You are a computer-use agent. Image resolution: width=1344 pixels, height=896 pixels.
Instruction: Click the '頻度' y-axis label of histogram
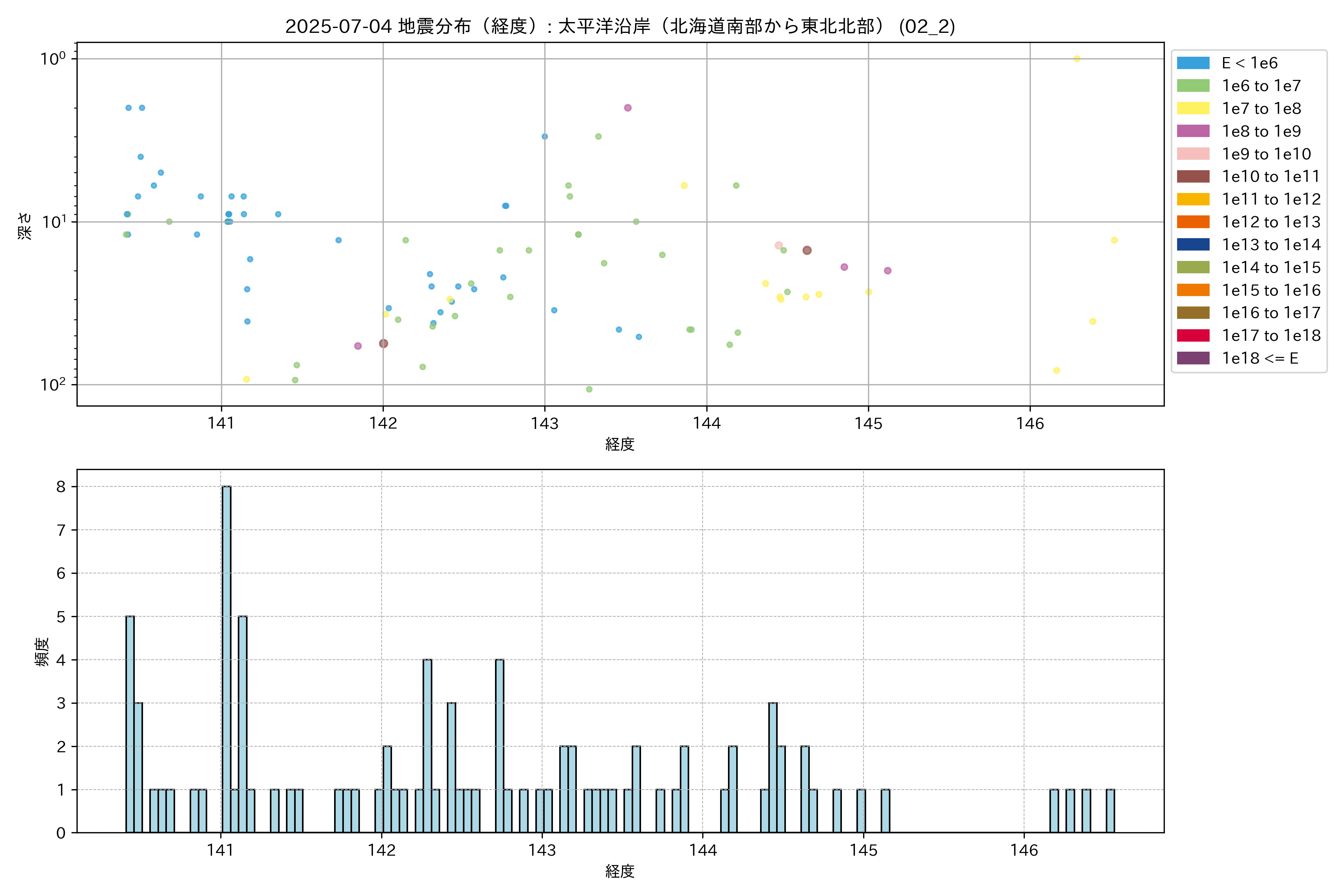pos(42,652)
